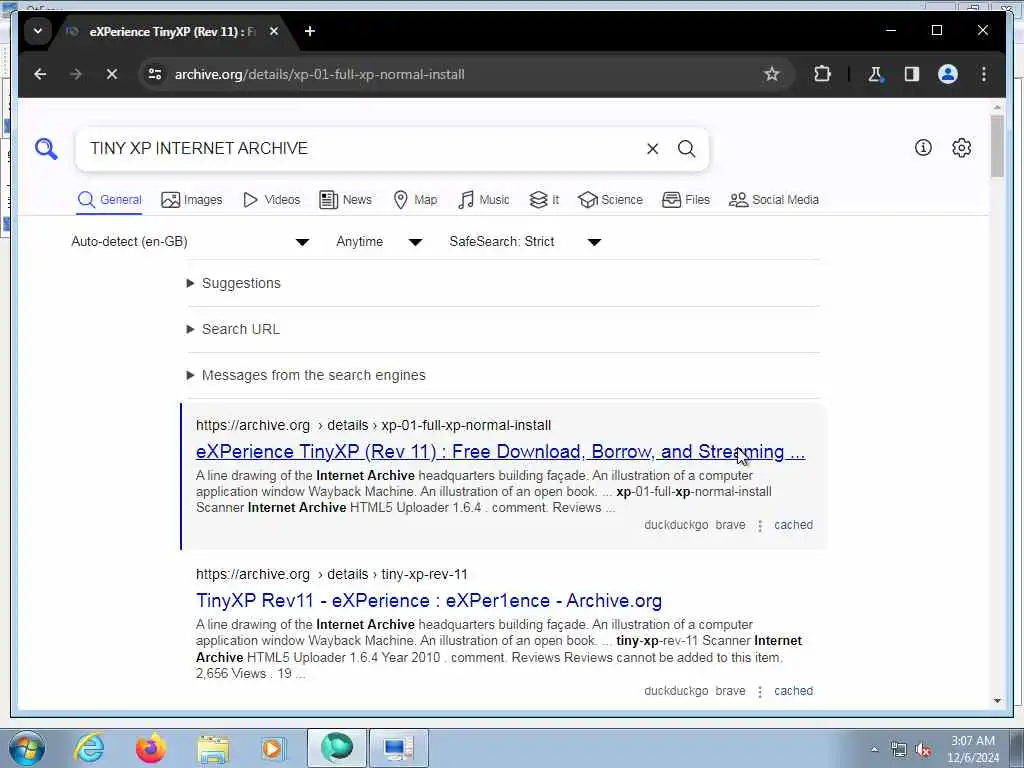This screenshot has width=1024, height=768.
Task: Click the tiny-xp-rev-11 result URL
Action: [x=332, y=575]
